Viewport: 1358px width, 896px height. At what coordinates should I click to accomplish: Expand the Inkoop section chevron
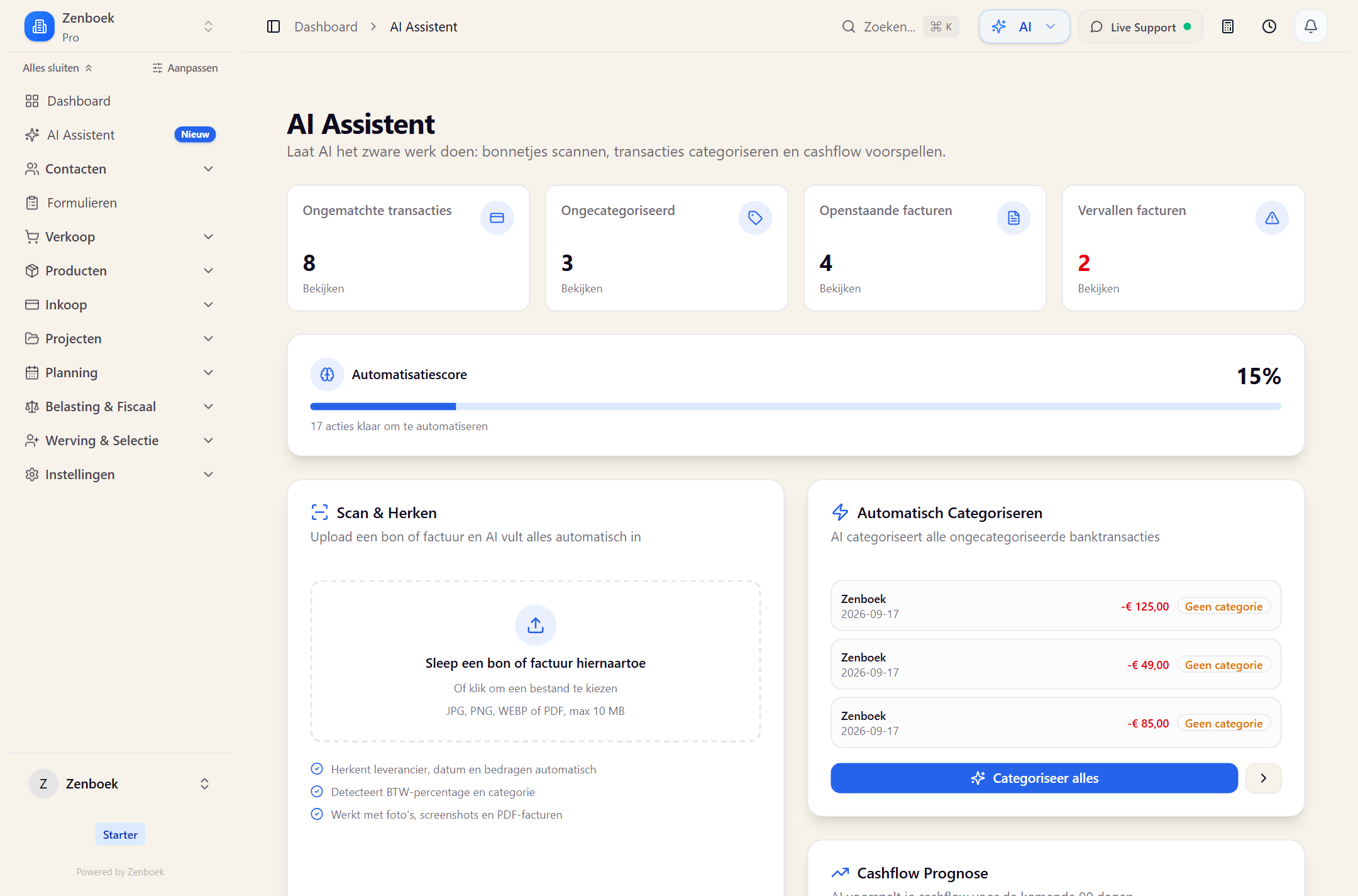209,304
